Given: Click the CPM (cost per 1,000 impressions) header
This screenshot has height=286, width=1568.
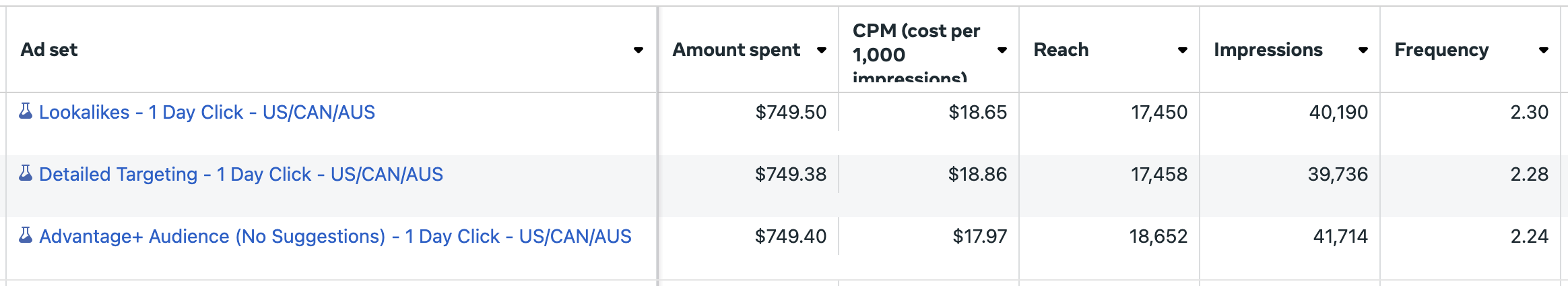Looking at the screenshot, I should pos(916,53).
